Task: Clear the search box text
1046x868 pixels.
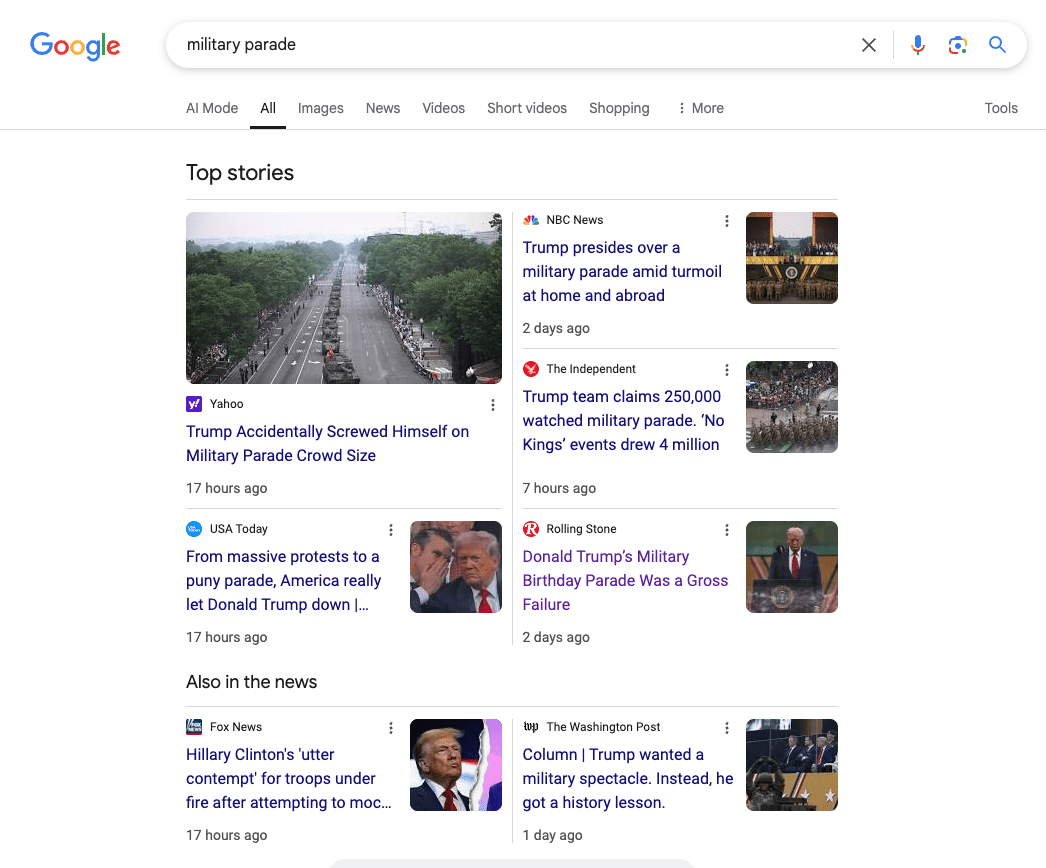Action: pyautogui.click(x=869, y=45)
